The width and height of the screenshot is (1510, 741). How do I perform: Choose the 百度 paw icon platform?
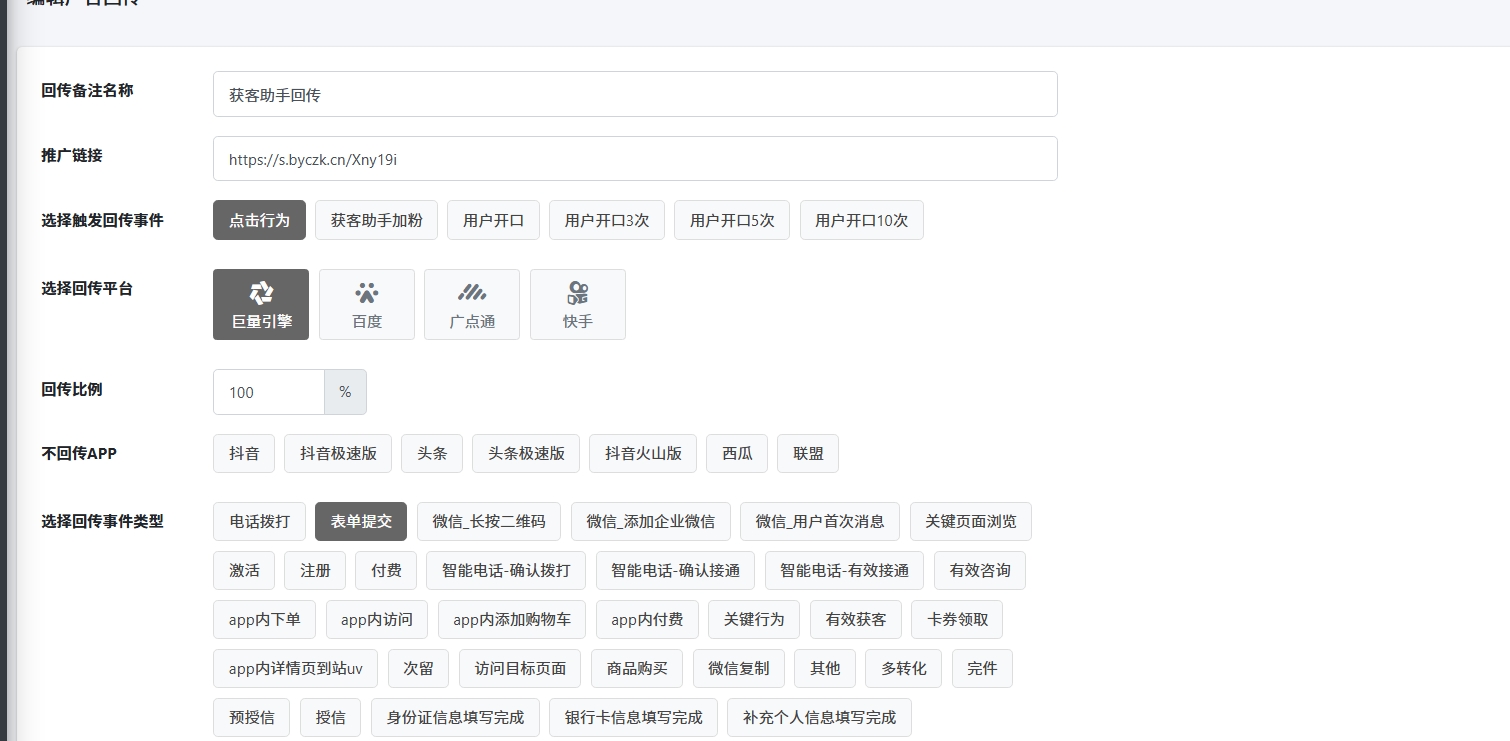pyautogui.click(x=367, y=304)
